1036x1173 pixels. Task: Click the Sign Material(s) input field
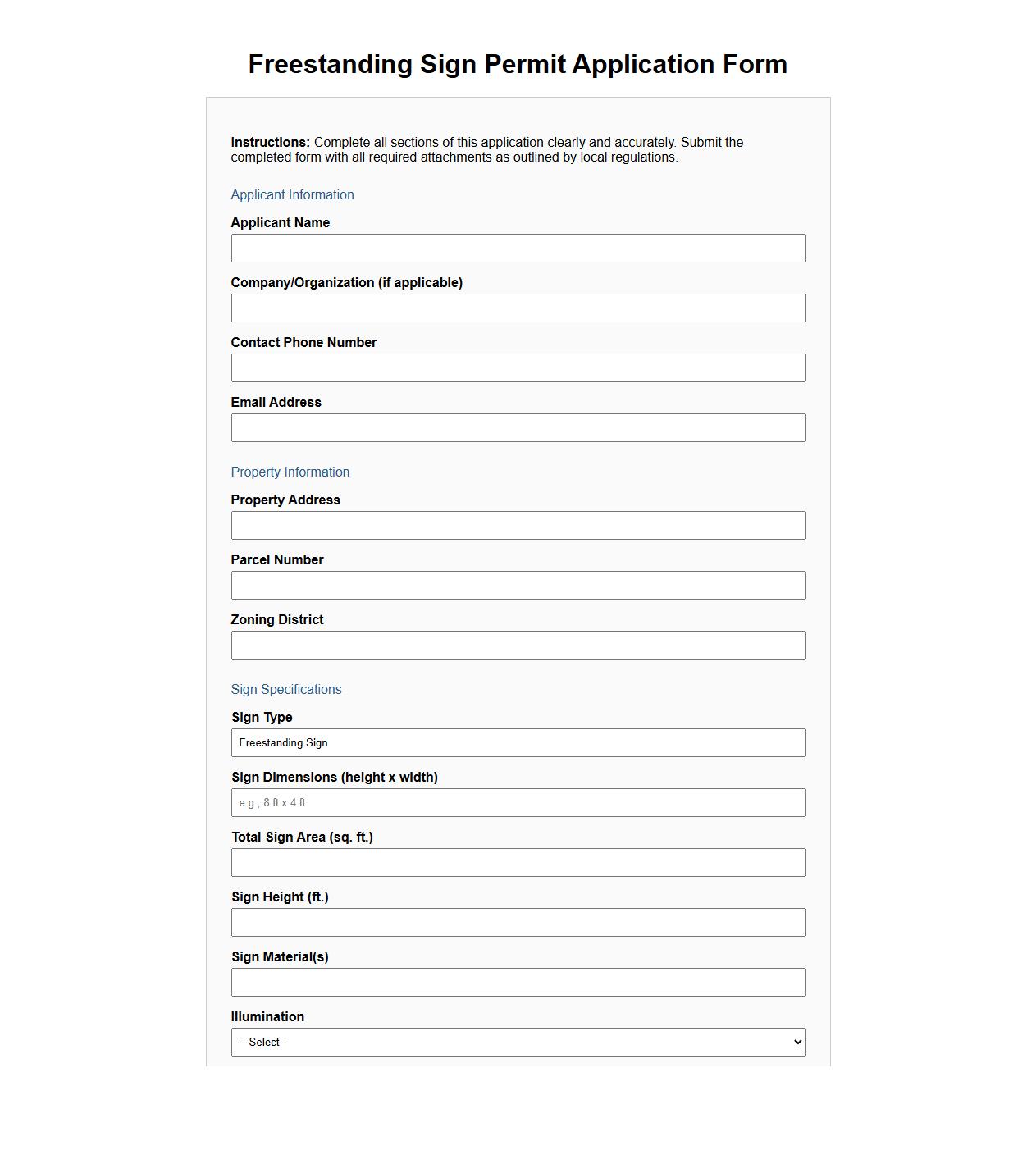pyautogui.click(x=518, y=982)
